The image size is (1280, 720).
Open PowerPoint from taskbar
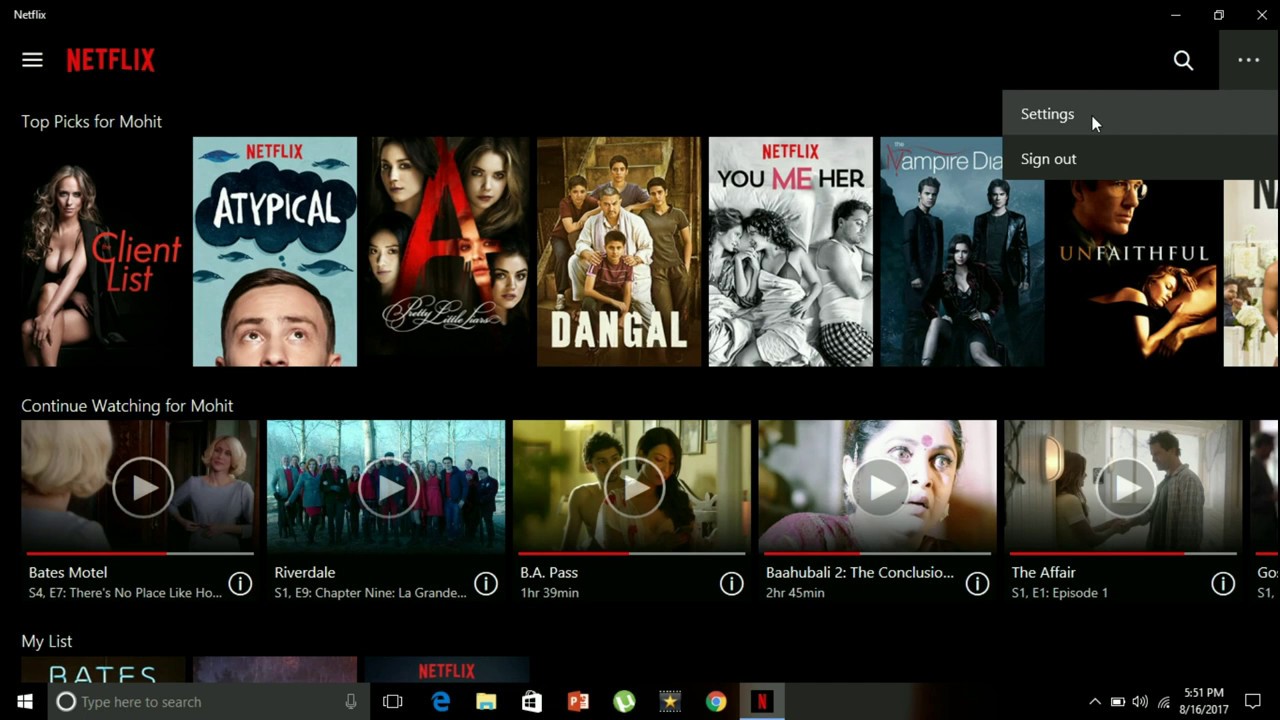(578, 702)
